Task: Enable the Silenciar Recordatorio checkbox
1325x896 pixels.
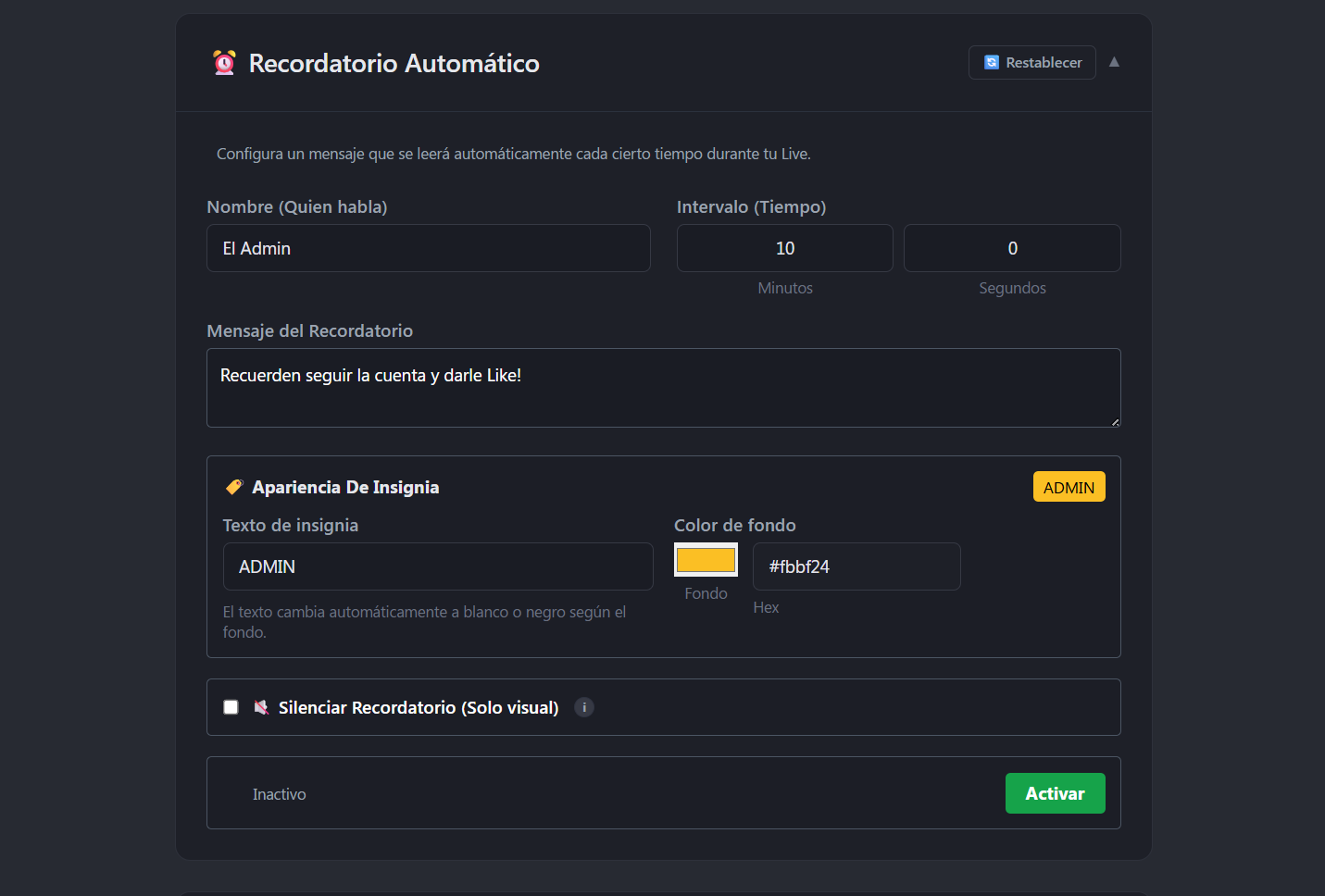Action: tap(230, 706)
